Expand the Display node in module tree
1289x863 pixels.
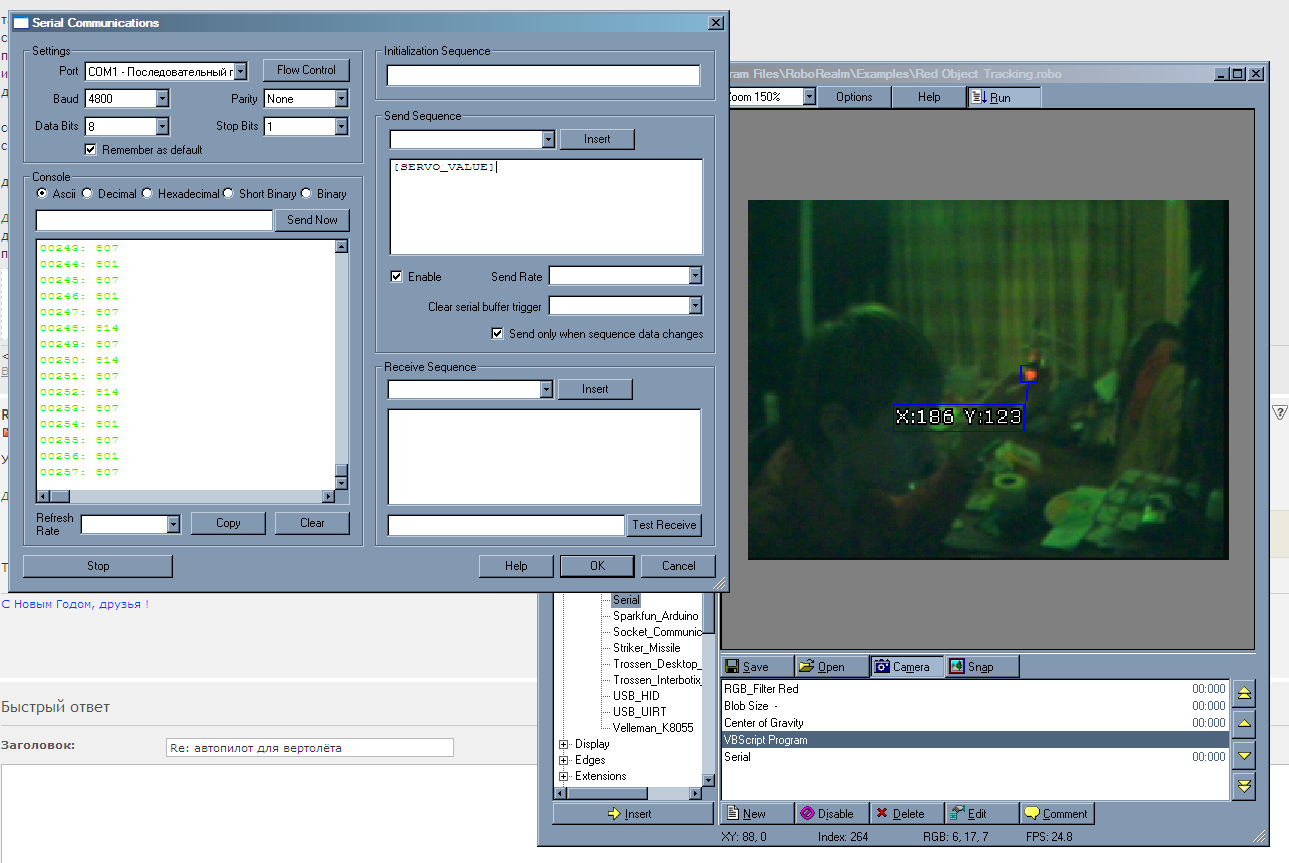click(x=564, y=744)
